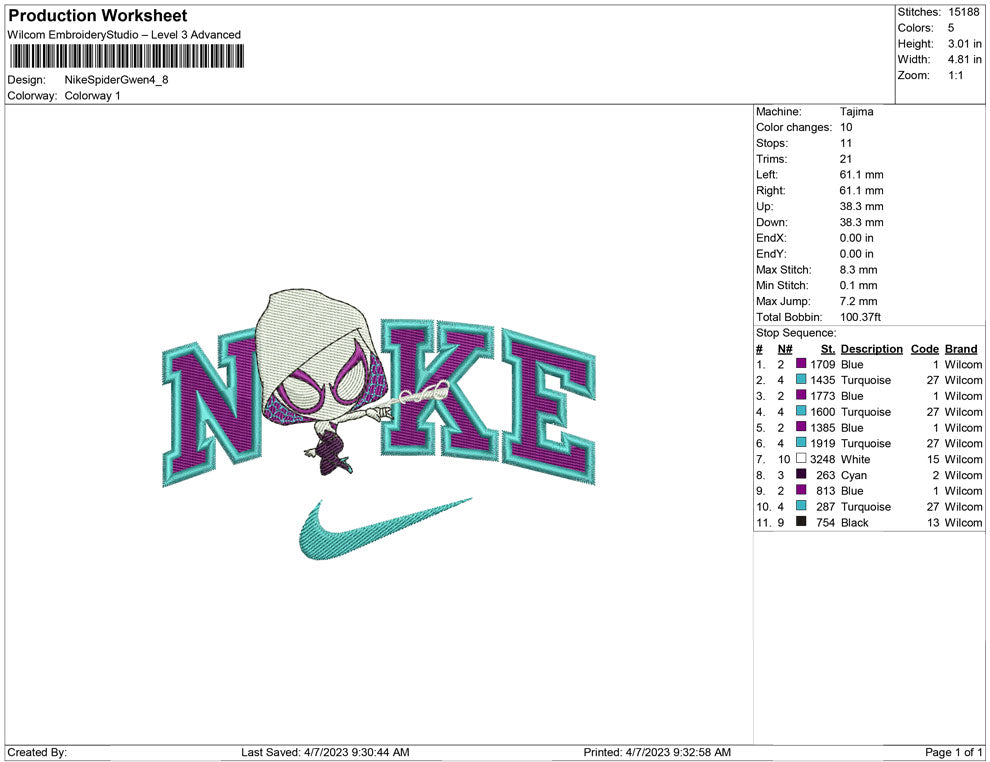
Task: Click the turquoise swatch for stitch 287
Action: [801, 506]
